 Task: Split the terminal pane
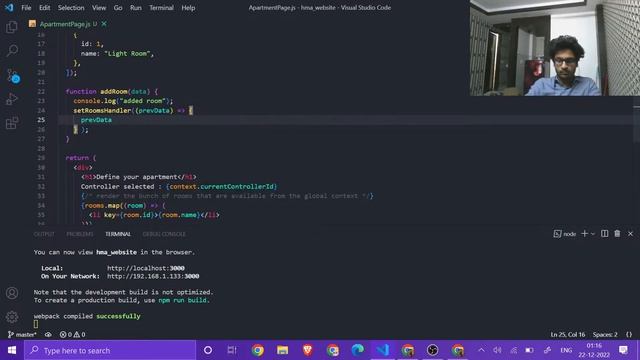(x=604, y=233)
